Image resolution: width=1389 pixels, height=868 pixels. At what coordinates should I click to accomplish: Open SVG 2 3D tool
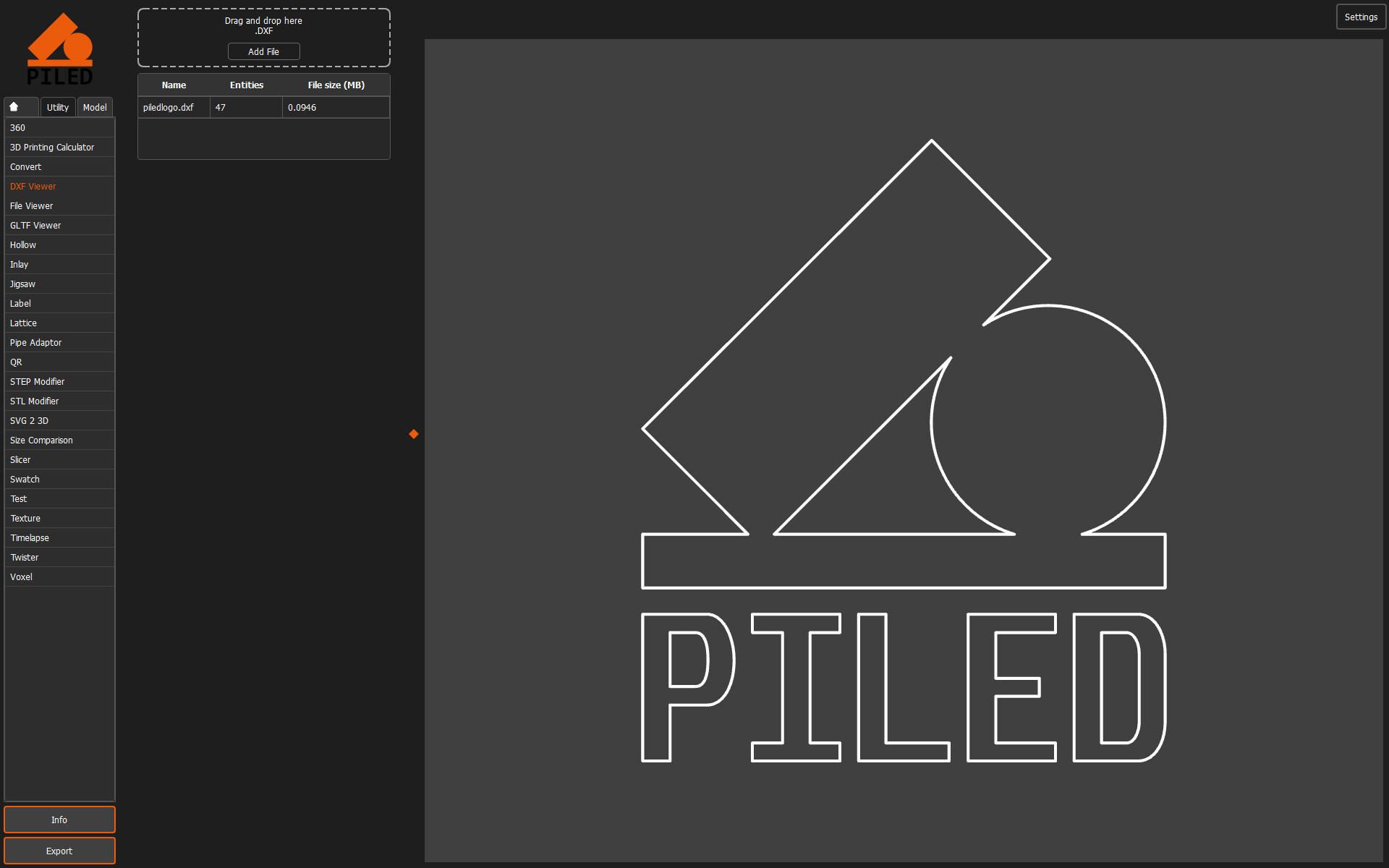[x=59, y=420]
